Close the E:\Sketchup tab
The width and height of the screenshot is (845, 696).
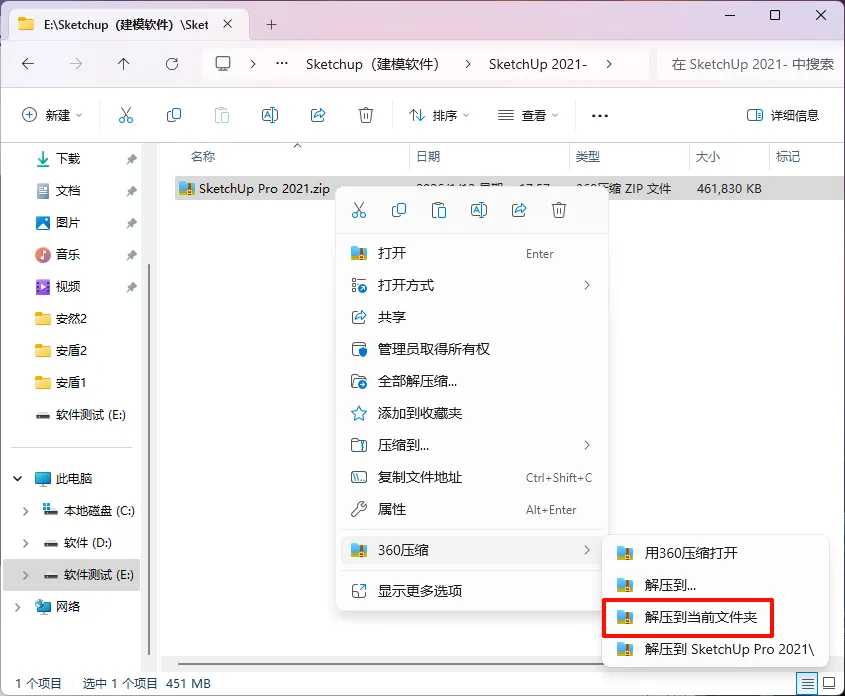[228, 24]
